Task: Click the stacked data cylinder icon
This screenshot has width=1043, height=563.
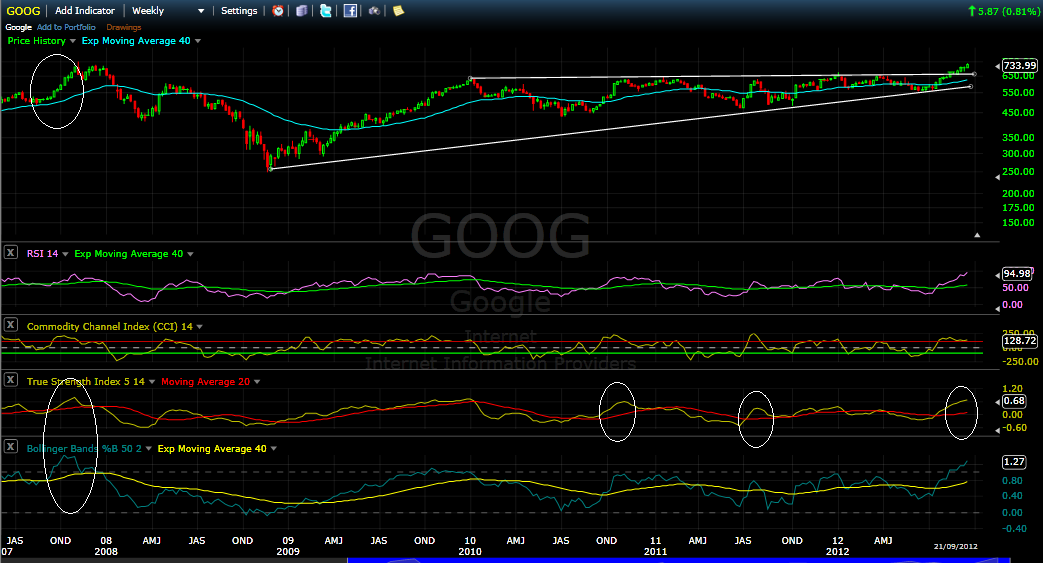Action: [x=302, y=11]
